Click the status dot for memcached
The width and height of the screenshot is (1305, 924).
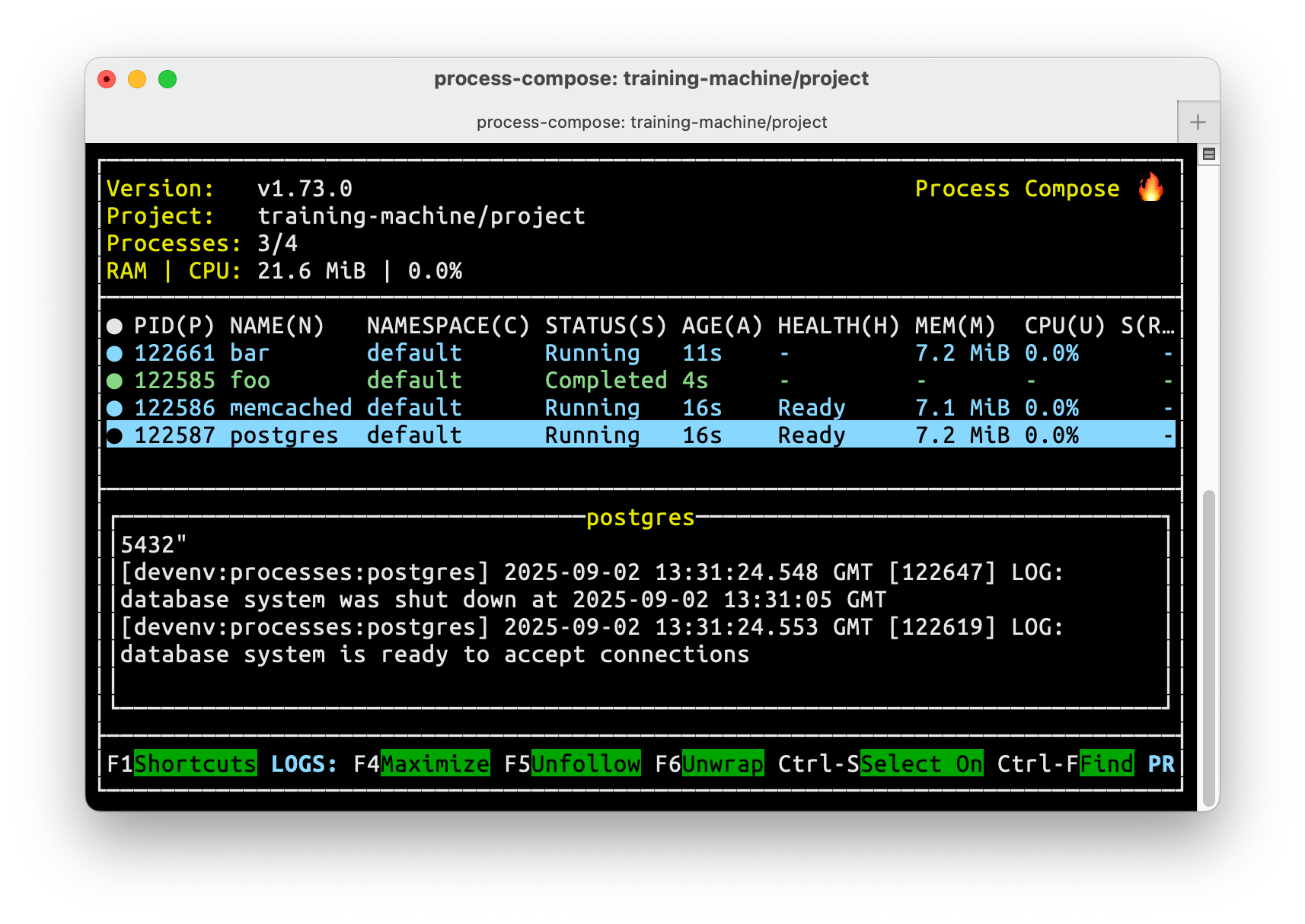pos(115,408)
